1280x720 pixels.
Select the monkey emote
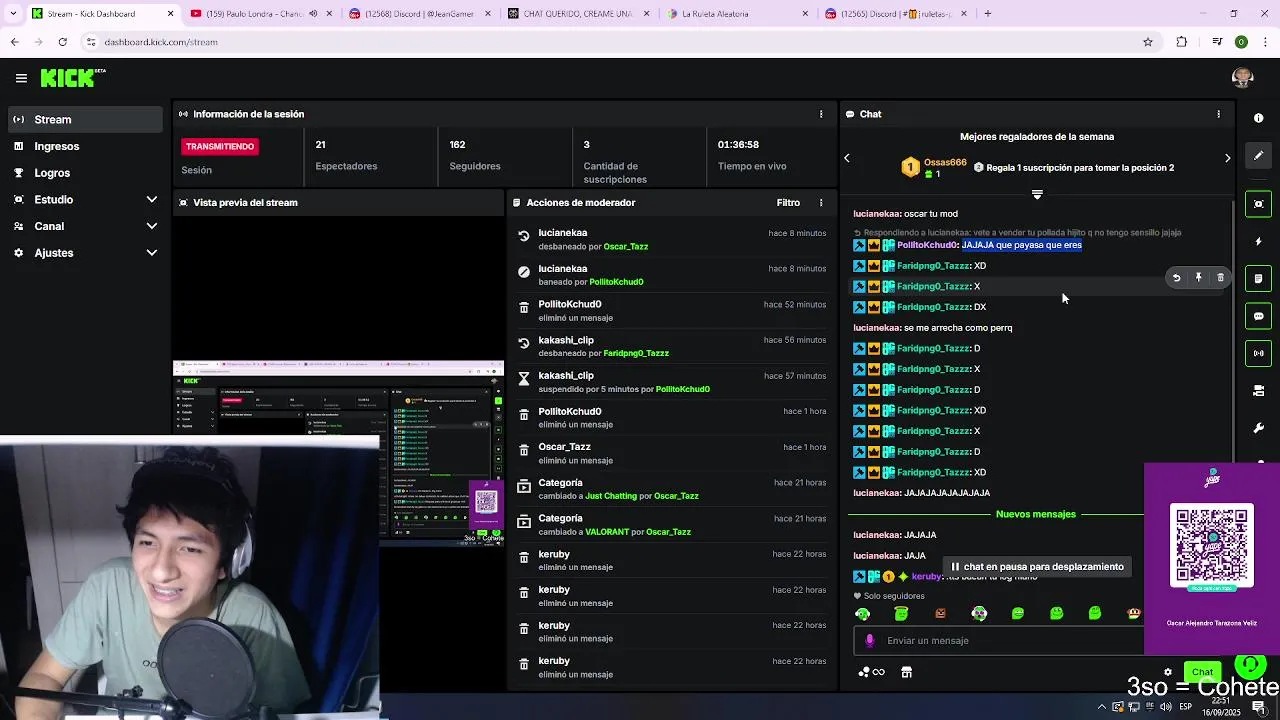click(1133, 613)
